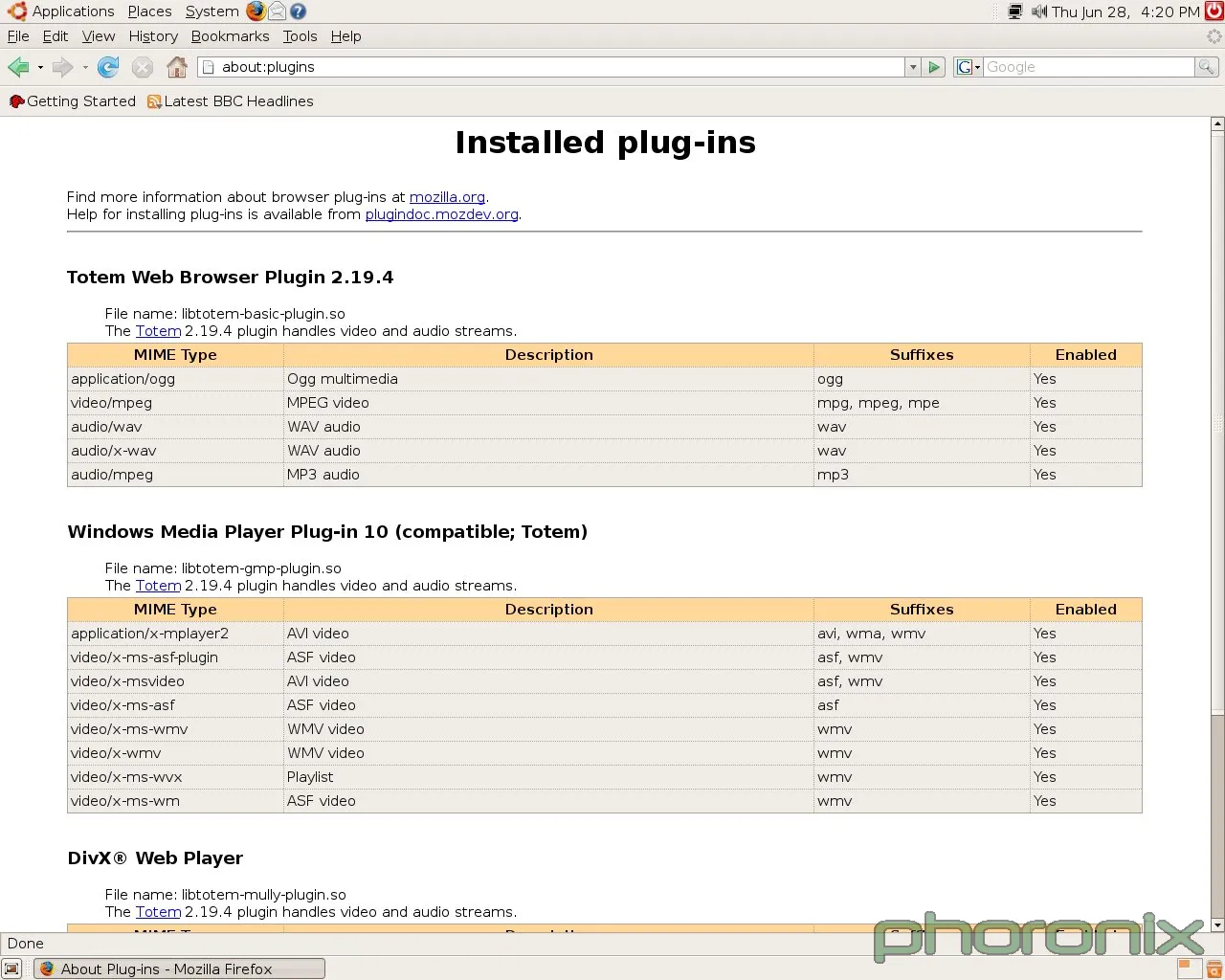1225x980 pixels.
Task: Click the libtotem-gmp-plugin.so file name text
Action: pos(261,568)
